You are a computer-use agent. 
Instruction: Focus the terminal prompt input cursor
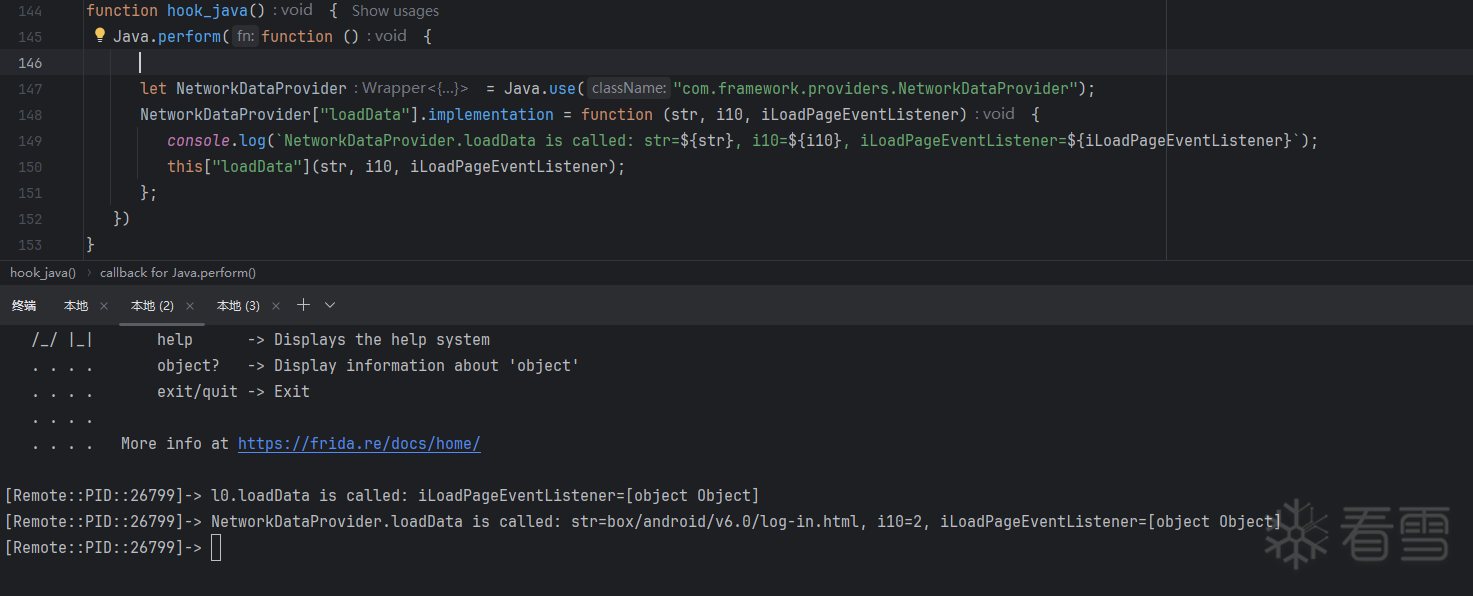pos(216,548)
